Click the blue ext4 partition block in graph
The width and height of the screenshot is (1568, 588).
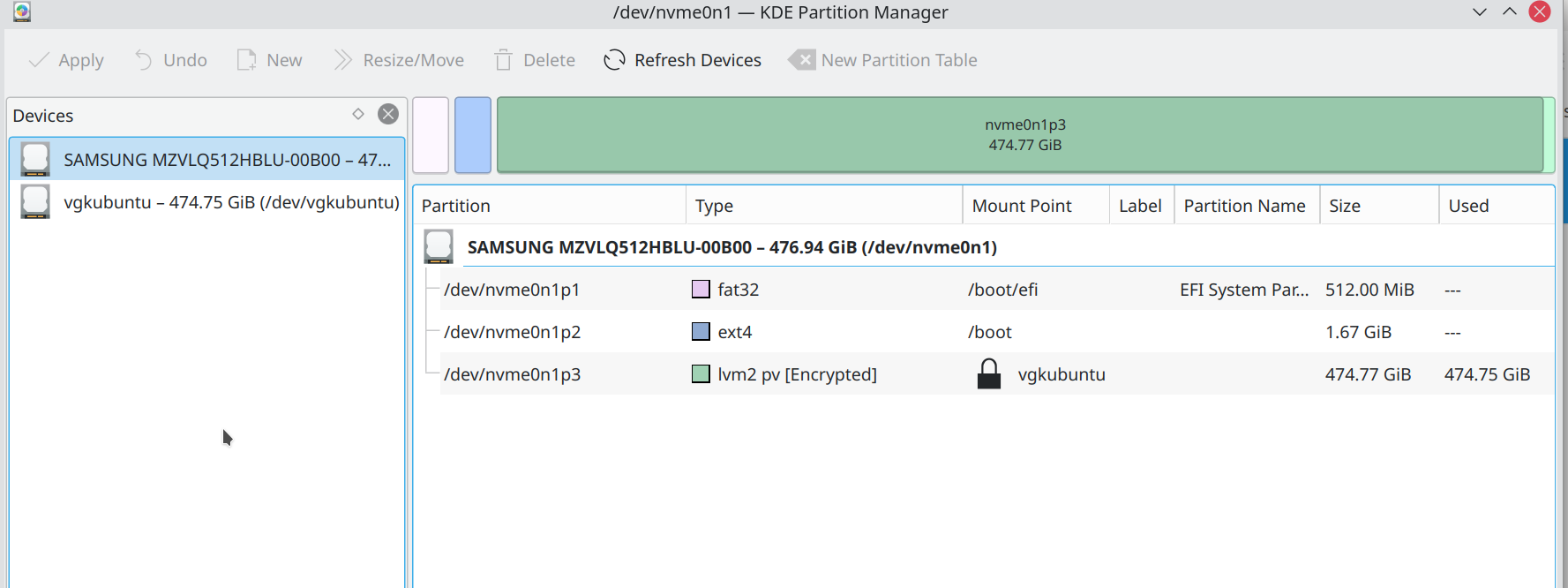pyautogui.click(x=473, y=135)
